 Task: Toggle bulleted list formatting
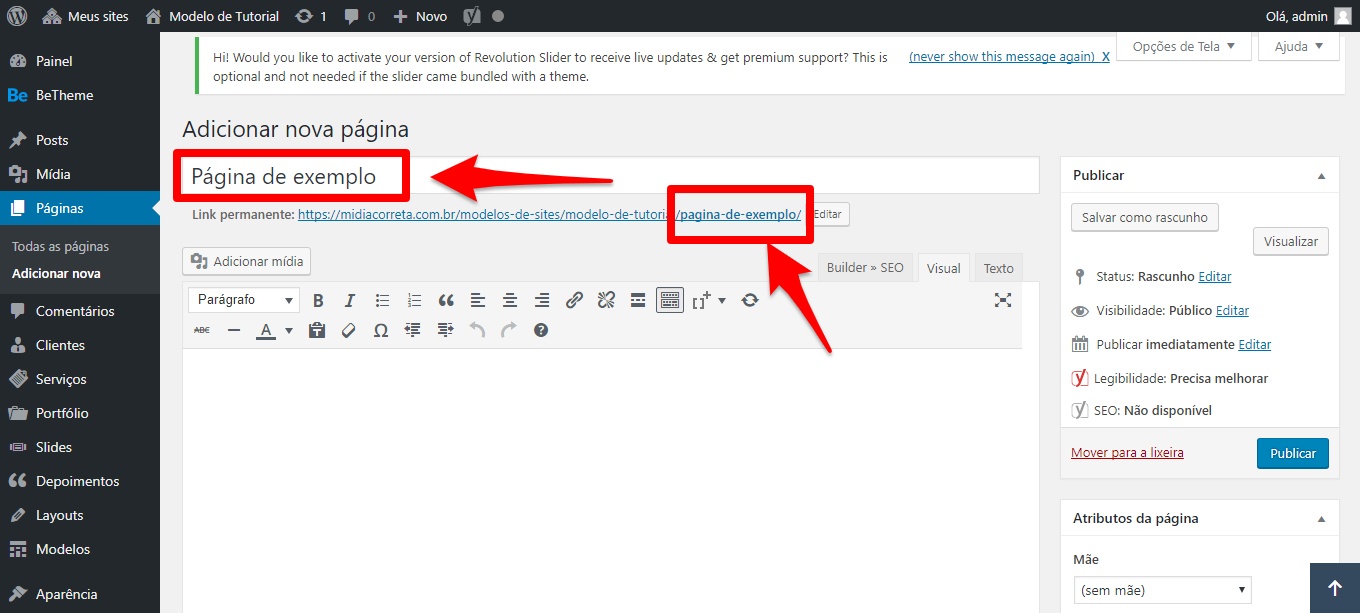(382, 300)
